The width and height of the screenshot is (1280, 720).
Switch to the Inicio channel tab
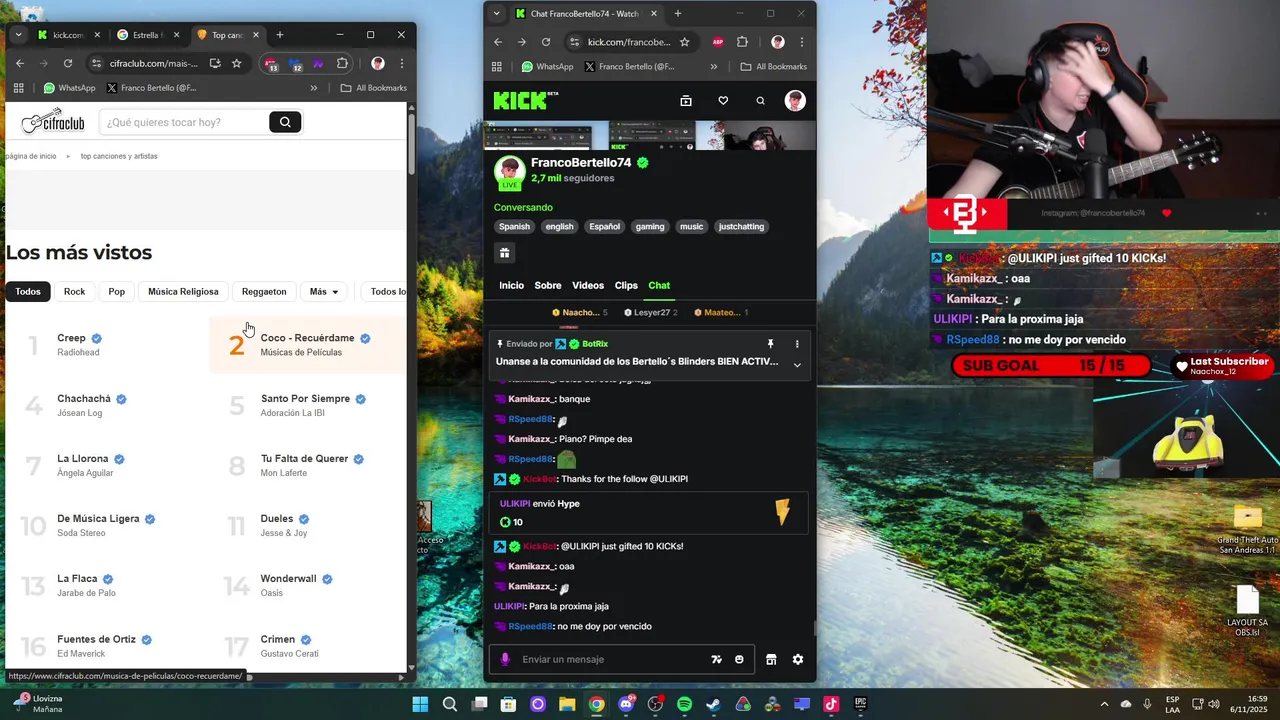pos(511,286)
